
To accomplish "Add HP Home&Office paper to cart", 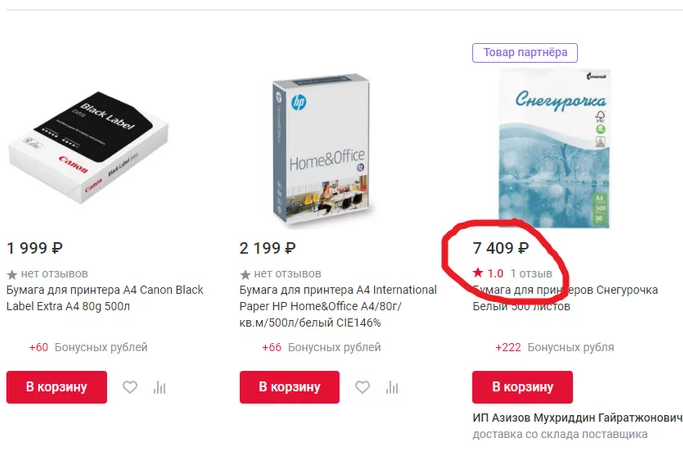I will click(289, 387).
